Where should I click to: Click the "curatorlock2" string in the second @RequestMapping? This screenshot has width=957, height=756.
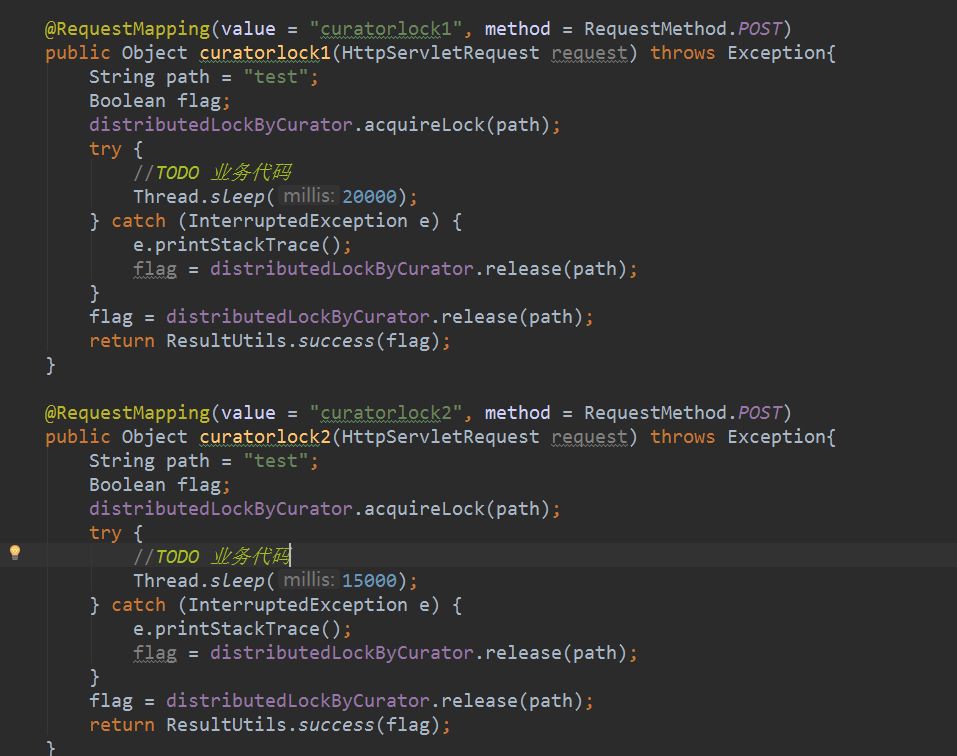point(385,413)
